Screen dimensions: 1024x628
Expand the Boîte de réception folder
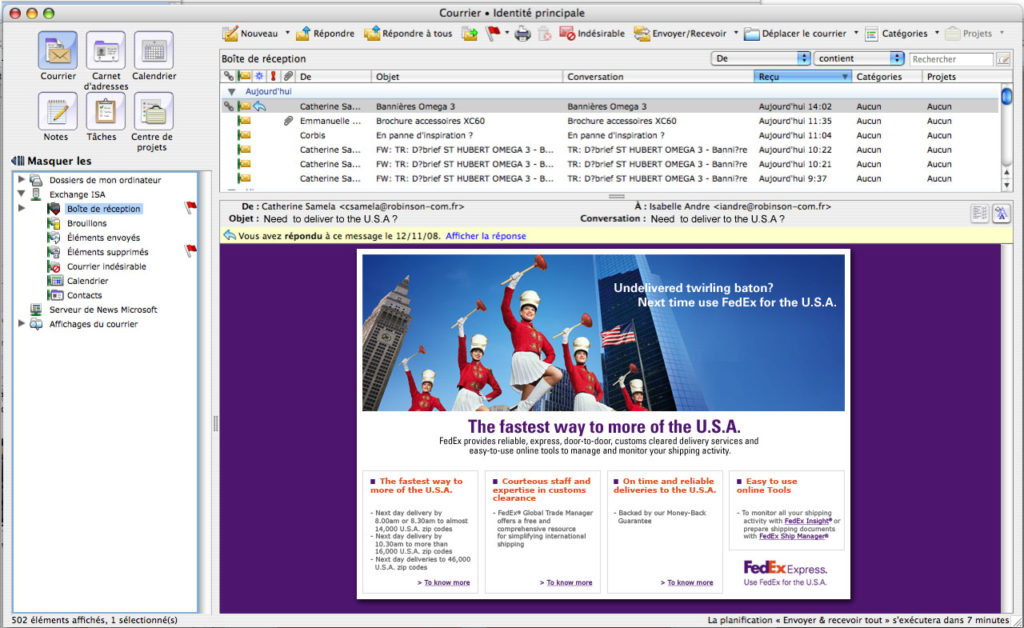click(22, 208)
